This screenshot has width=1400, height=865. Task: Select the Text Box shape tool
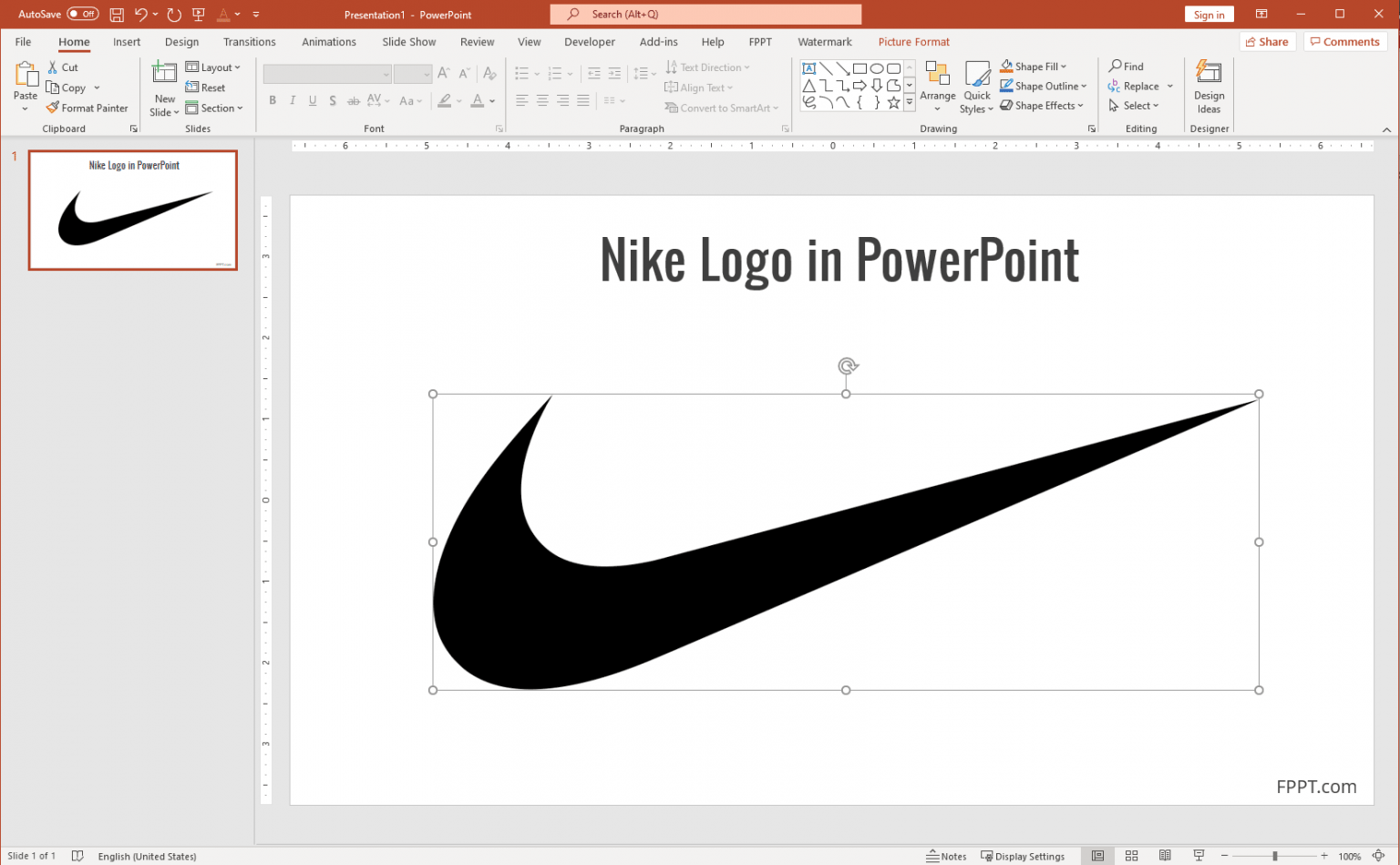[808, 67]
